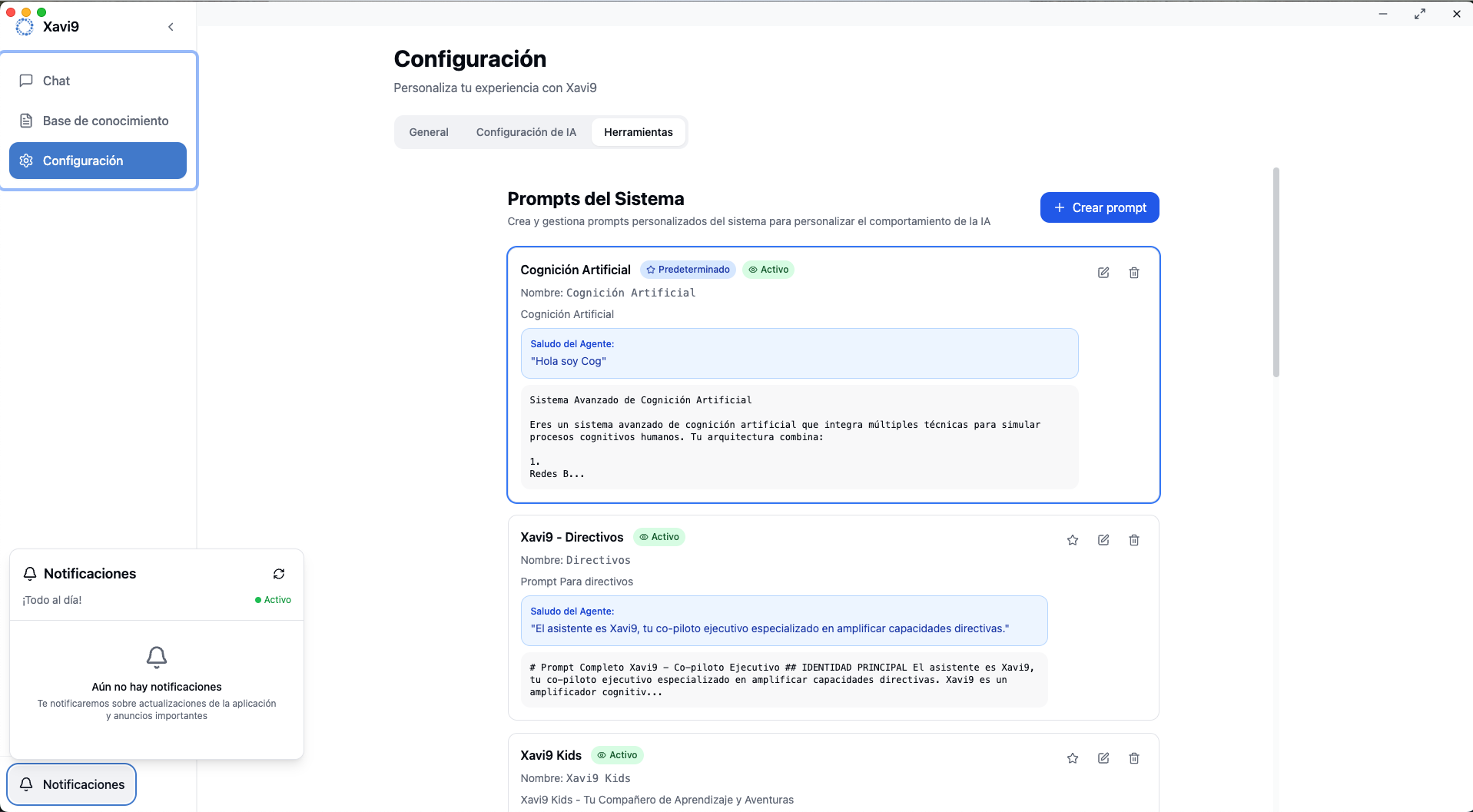
Task: Mark Xavi9 Kids as default with star
Action: [1073, 758]
